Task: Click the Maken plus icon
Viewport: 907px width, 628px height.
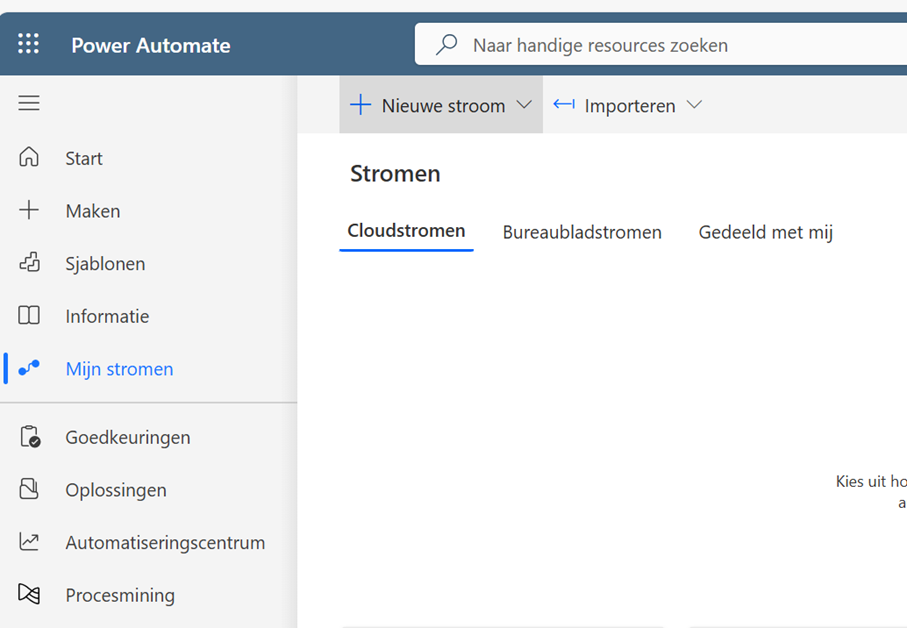Action: (x=29, y=210)
